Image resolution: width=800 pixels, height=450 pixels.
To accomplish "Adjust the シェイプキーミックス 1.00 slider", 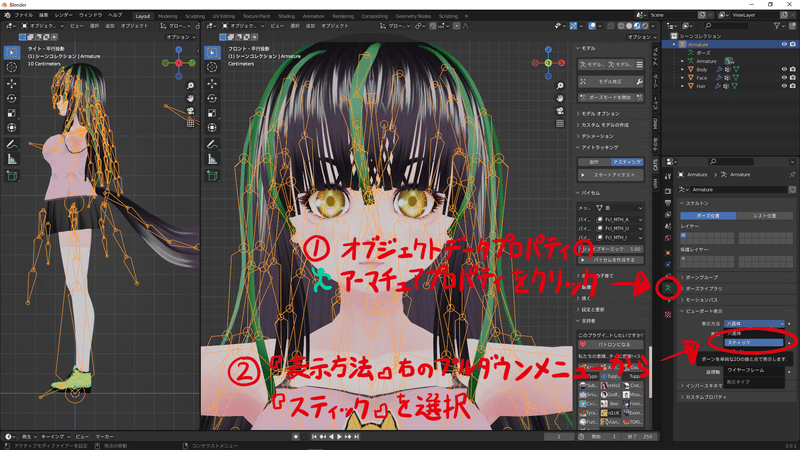I will (x=611, y=249).
